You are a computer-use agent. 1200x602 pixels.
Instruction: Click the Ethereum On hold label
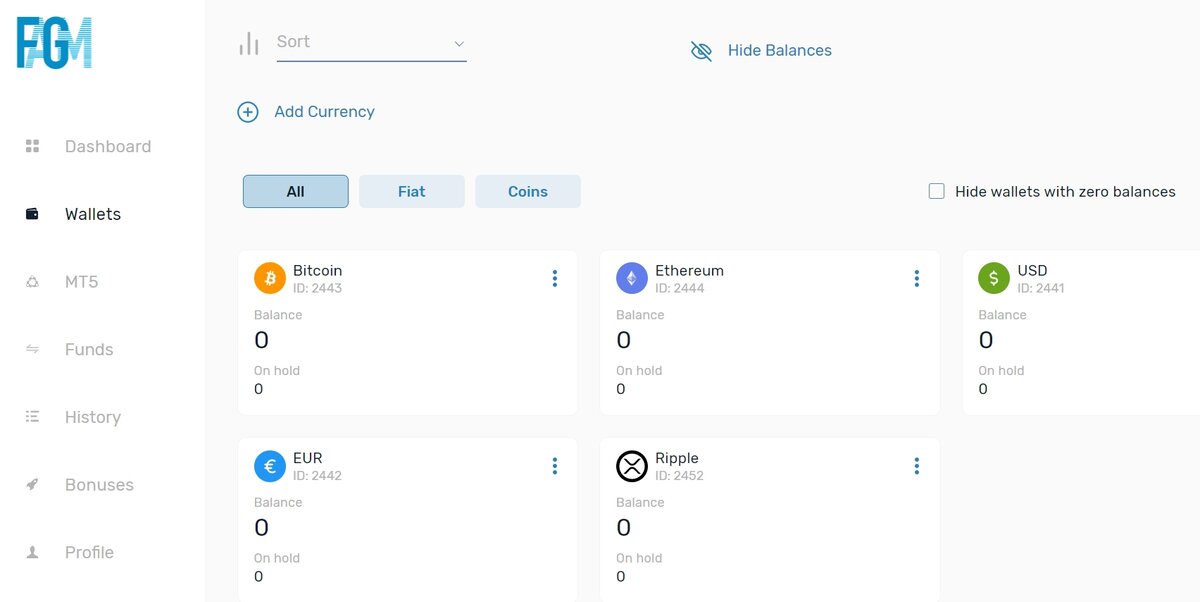tap(638, 371)
